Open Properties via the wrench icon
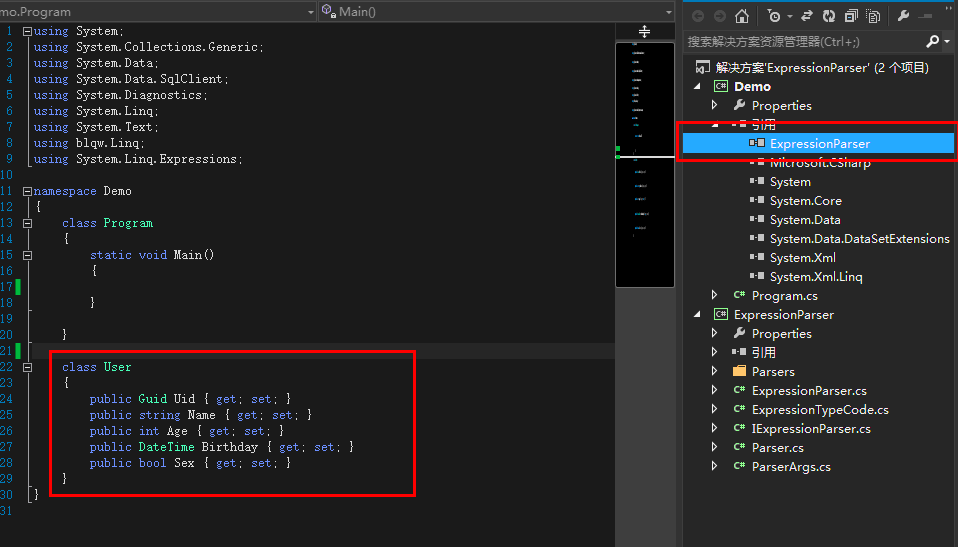 [904, 16]
